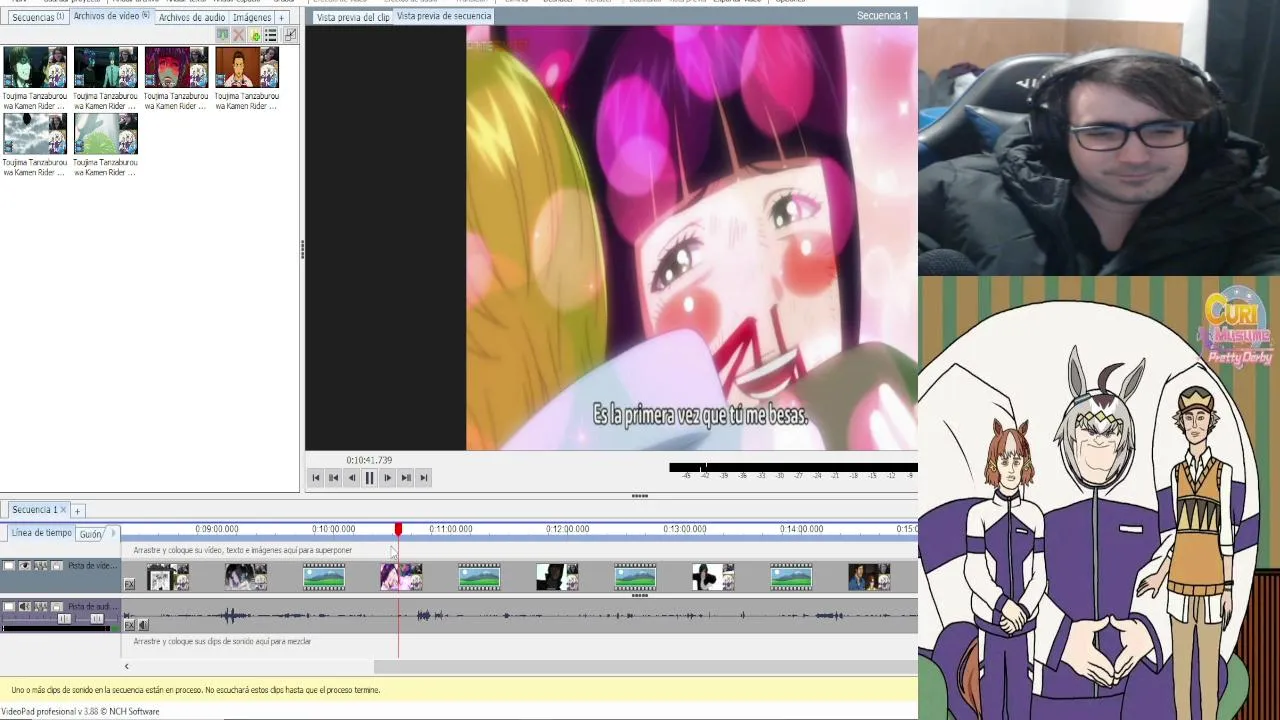Open the Archivos de audio tab
The height and width of the screenshot is (720, 1280).
pyautogui.click(x=191, y=17)
